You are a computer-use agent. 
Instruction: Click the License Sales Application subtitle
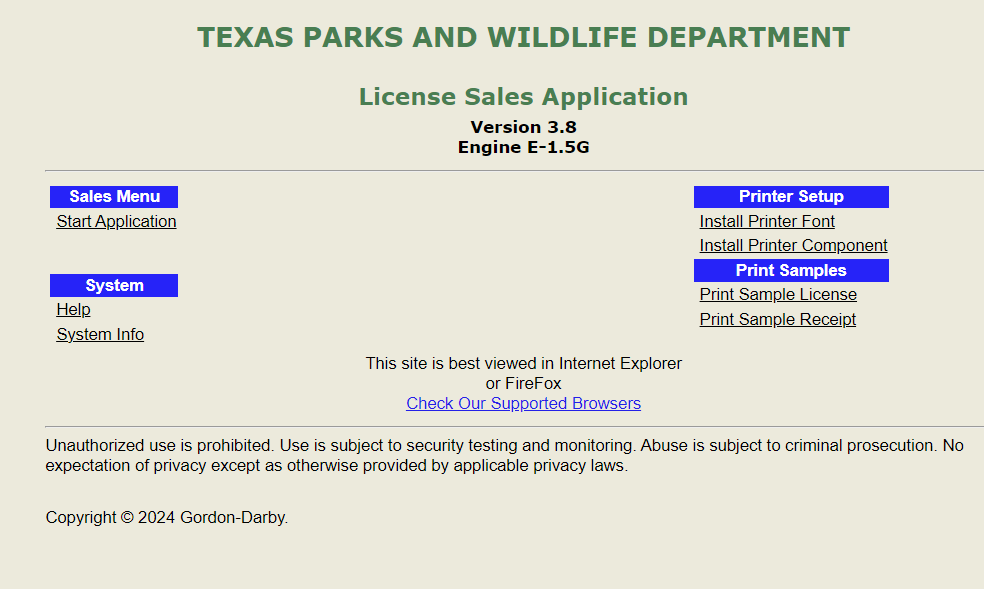523,97
